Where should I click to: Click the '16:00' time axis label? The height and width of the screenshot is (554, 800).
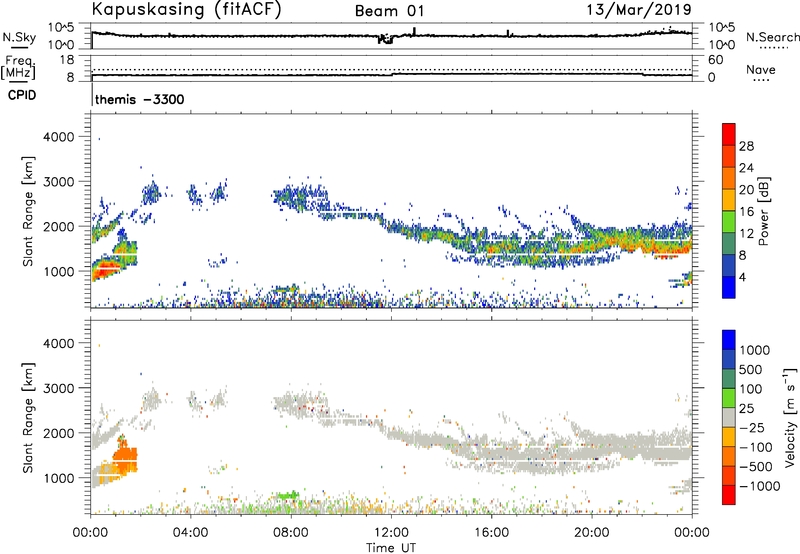(x=491, y=533)
